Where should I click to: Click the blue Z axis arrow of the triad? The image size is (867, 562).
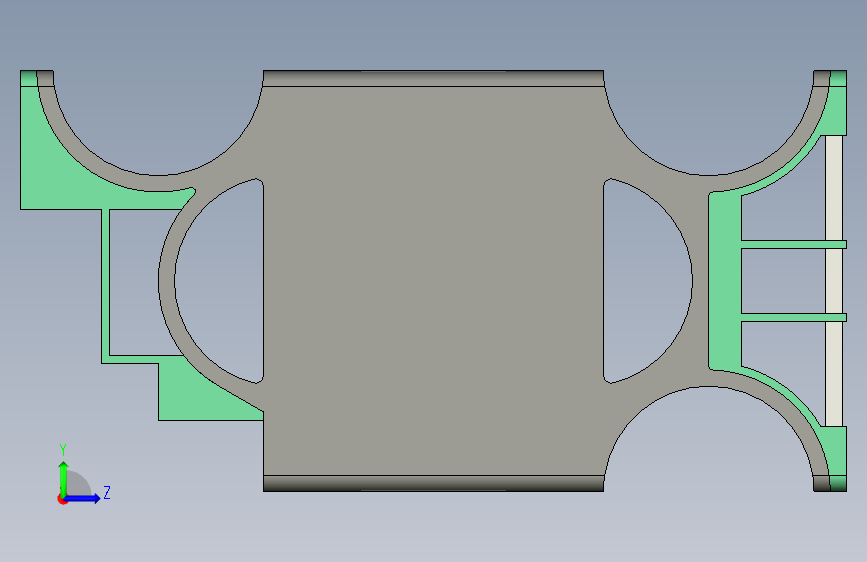point(83,498)
